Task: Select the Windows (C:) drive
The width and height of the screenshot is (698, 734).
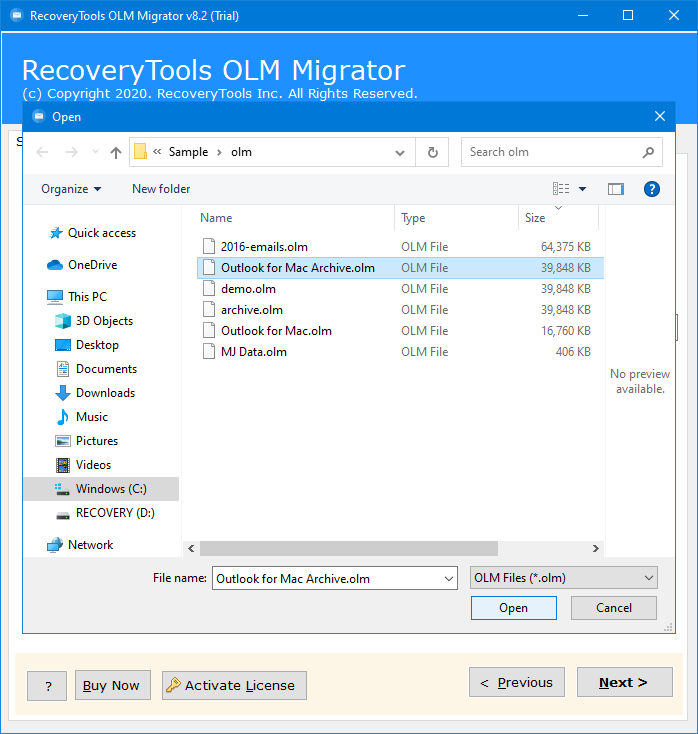Action: click(101, 489)
